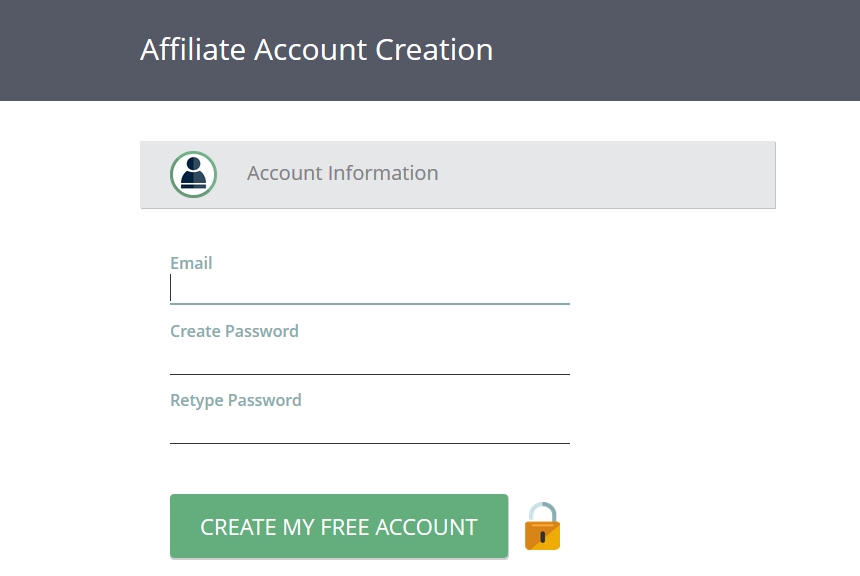Screen dimensions: 860x576
Task: Click the underline of the Create Password field
Action: click(370, 374)
